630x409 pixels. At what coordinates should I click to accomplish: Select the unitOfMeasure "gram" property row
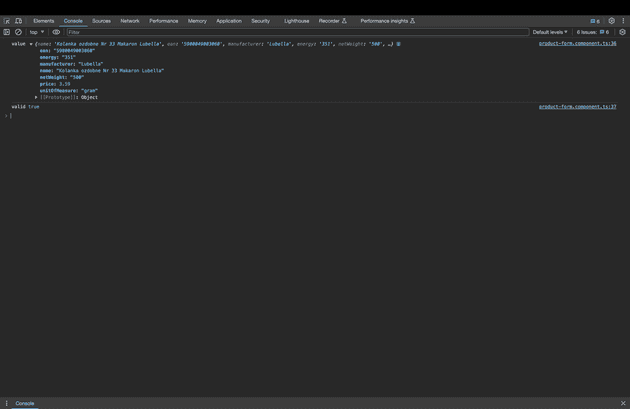click(68, 90)
